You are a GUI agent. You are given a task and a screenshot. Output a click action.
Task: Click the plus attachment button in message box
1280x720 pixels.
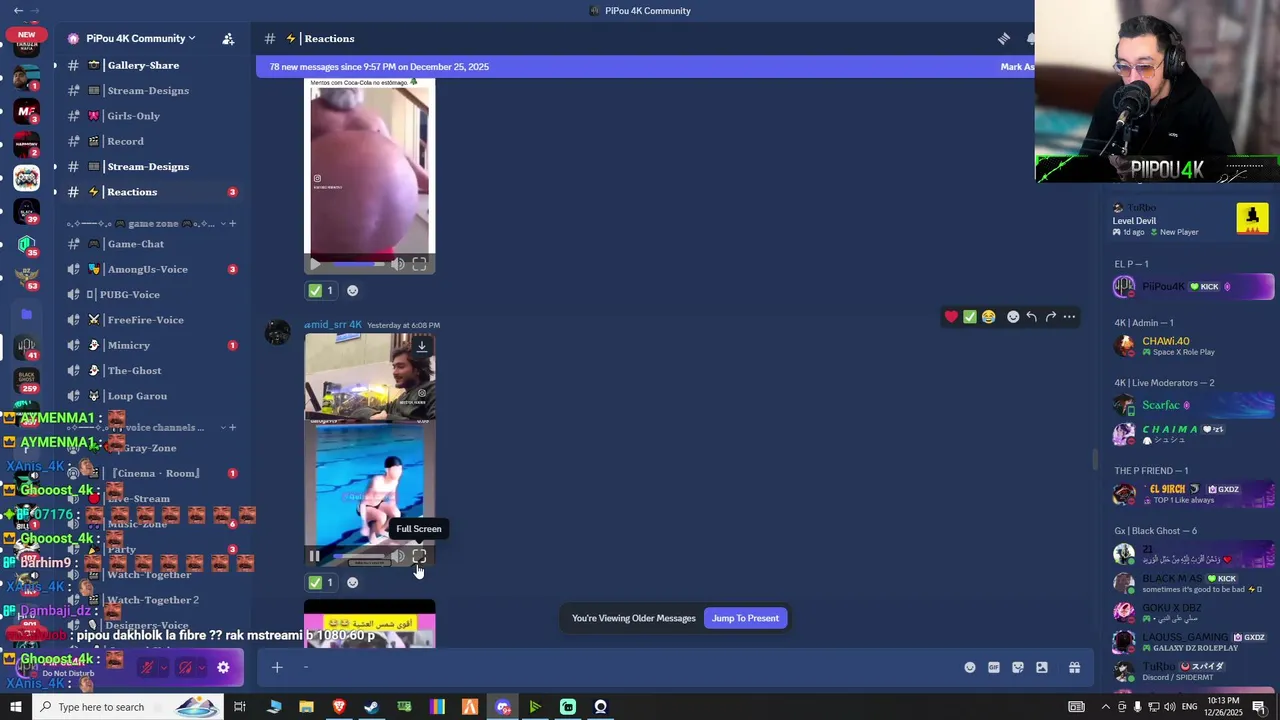pyautogui.click(x=277, y=668)
